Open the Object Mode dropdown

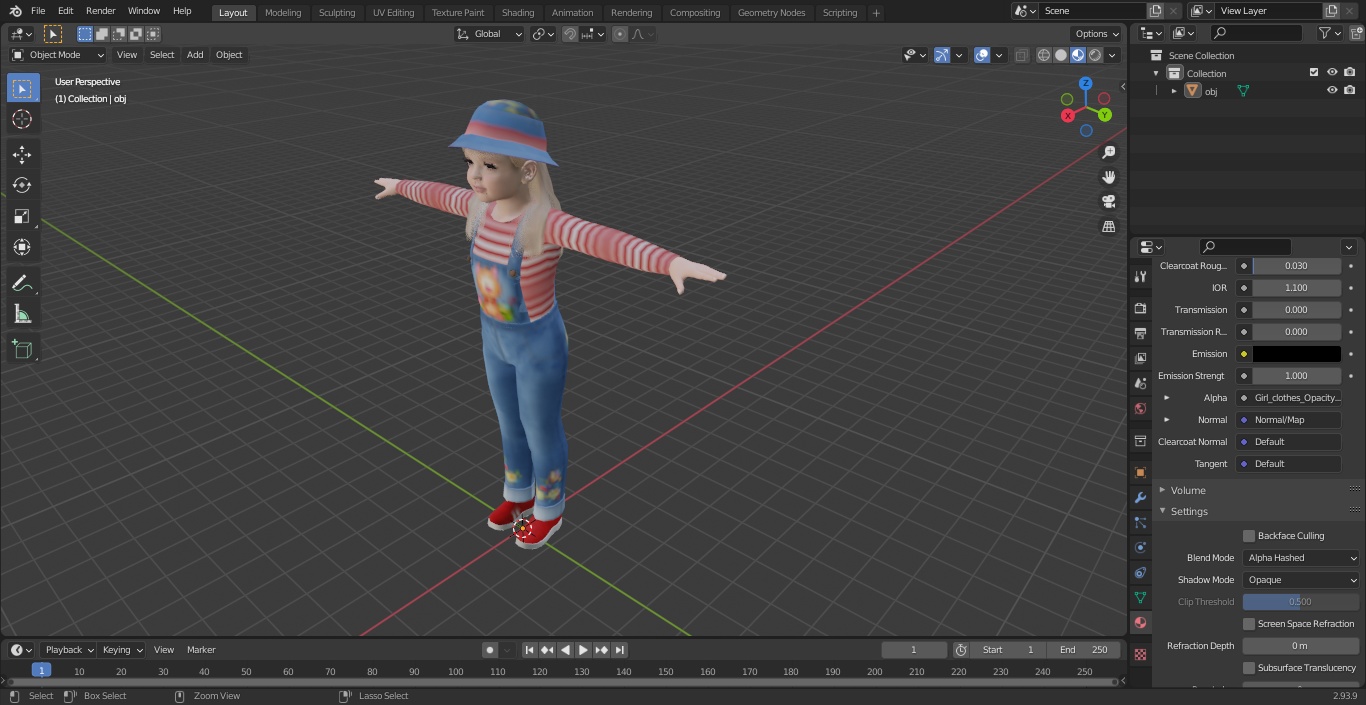(58, 55)
